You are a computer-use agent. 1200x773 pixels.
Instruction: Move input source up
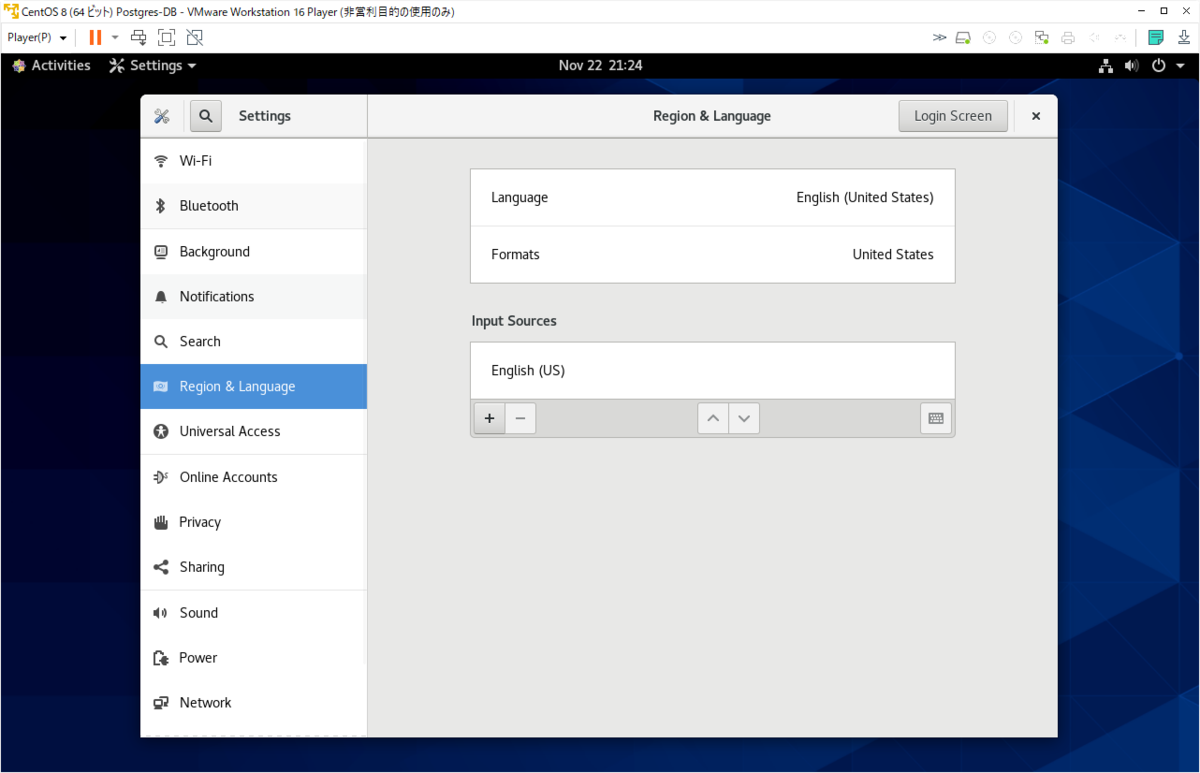click(x=713, y=418)
